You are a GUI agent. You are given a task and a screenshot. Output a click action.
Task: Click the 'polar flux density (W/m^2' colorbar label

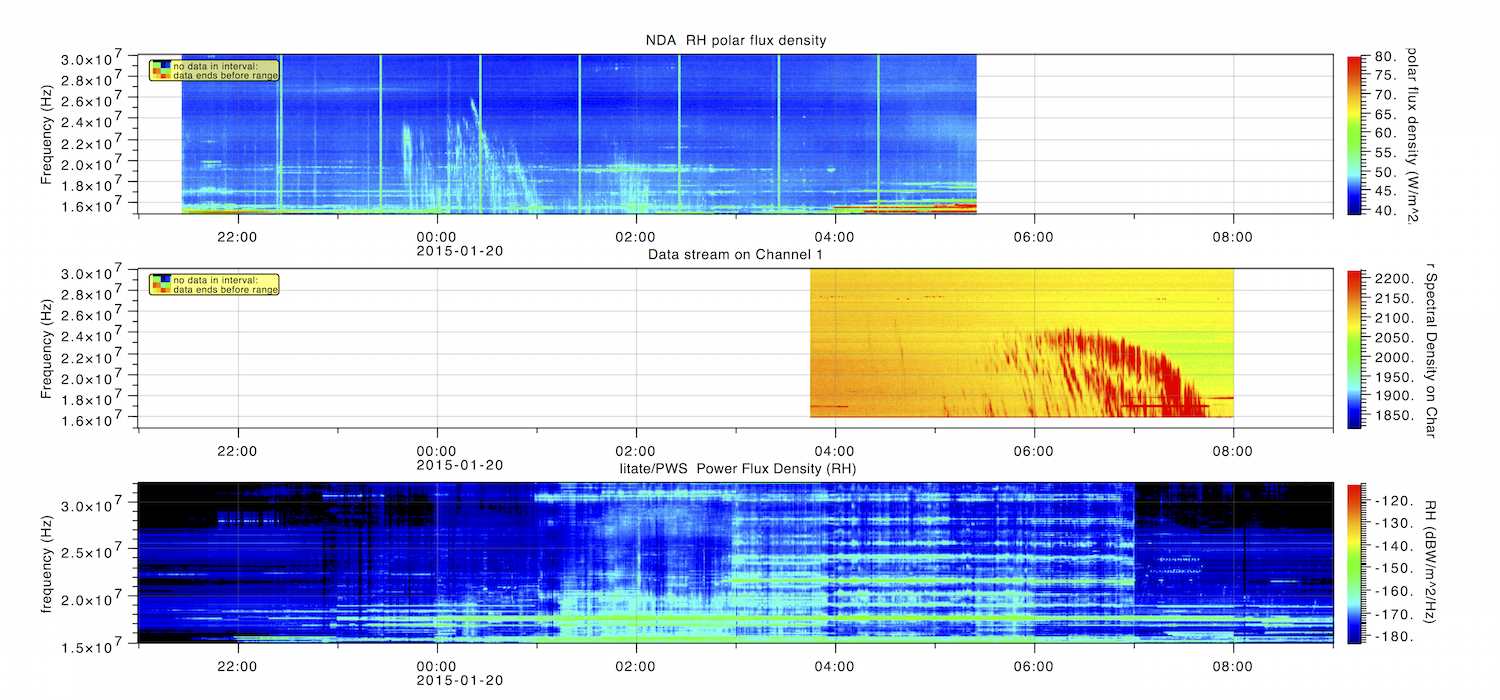coord(1412,134)
